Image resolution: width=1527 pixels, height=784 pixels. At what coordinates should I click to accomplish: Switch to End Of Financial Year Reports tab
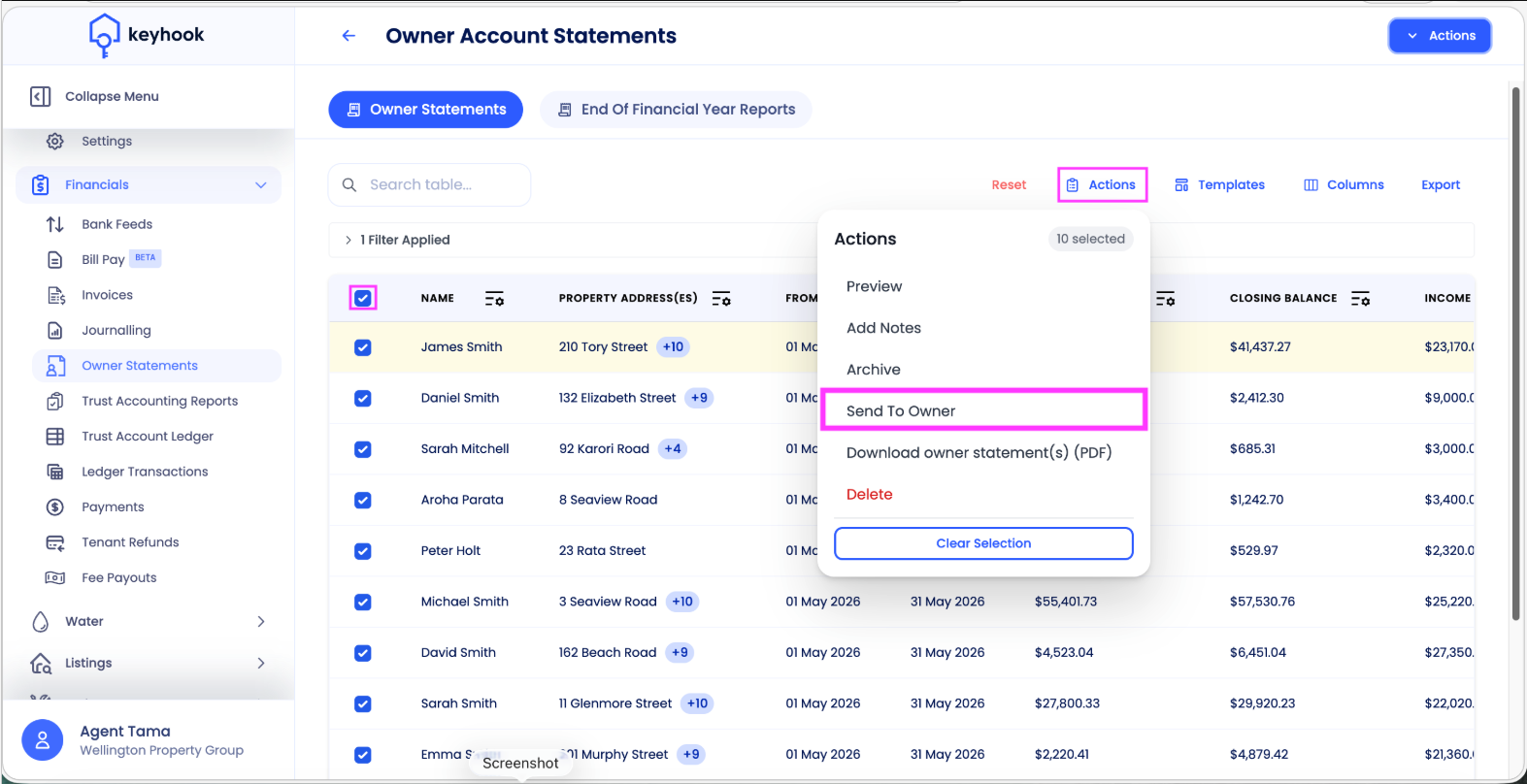coord(676,110)
